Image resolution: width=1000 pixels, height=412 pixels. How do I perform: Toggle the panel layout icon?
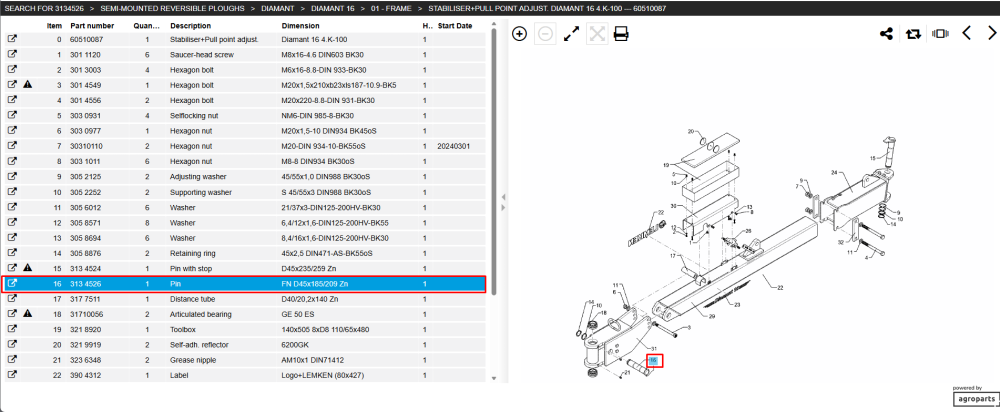pos(939,34)
